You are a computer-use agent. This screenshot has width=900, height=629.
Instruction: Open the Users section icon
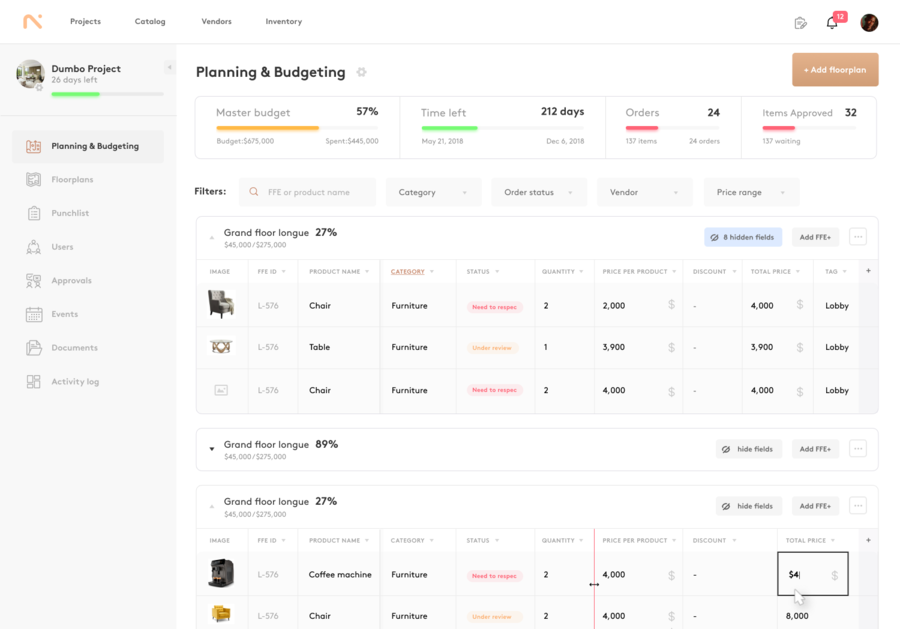[32, 246]
